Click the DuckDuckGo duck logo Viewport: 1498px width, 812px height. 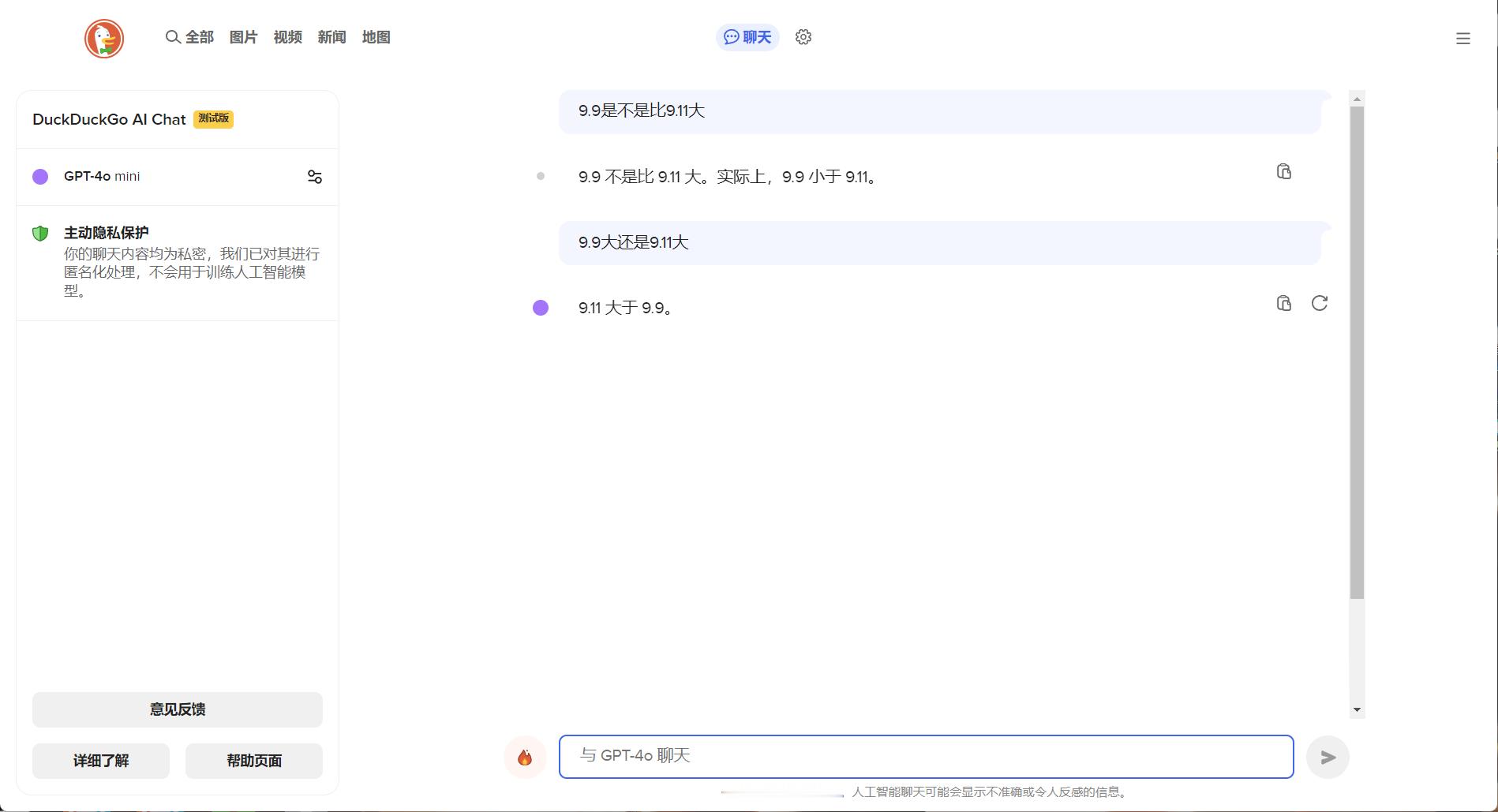click(104, 39)
